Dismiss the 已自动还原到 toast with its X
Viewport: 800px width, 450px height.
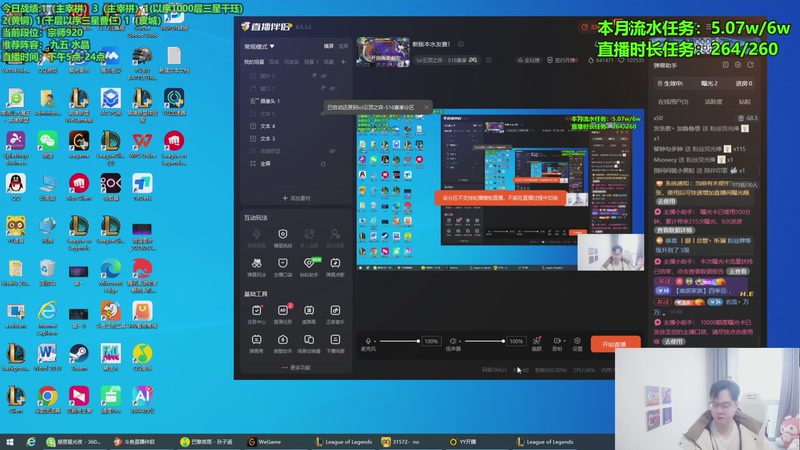427,107
